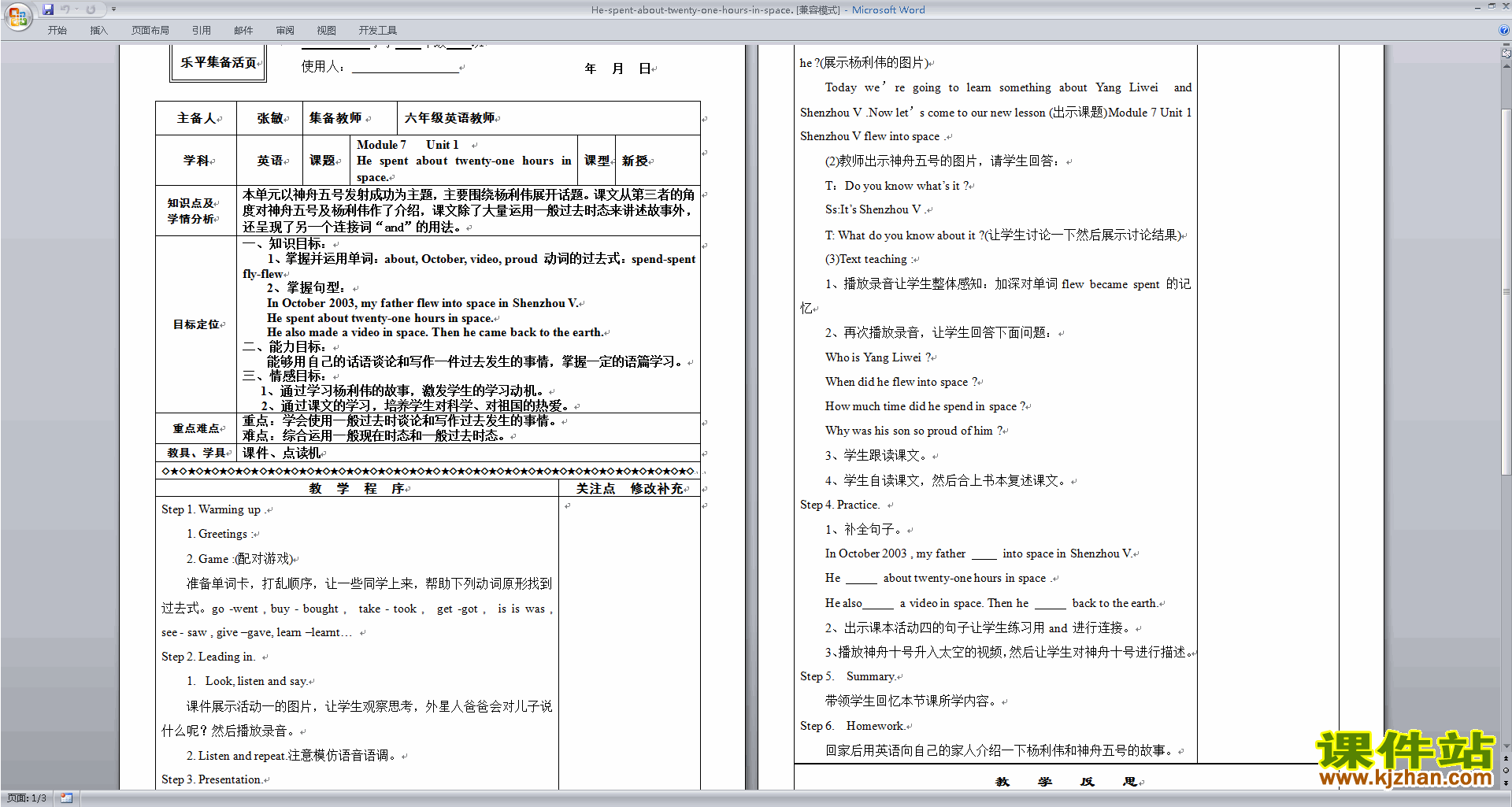The width and height of the screenshot is (1512, 807).
Task: Click the 'Step 2. Leading in.' line
Action: click(x=209, y=657)
